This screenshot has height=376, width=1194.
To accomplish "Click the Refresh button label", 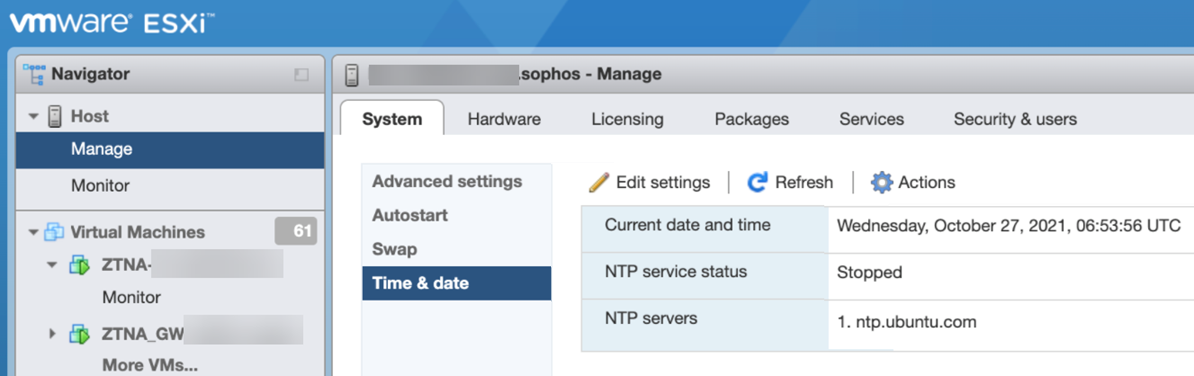I will click(804, 183).
